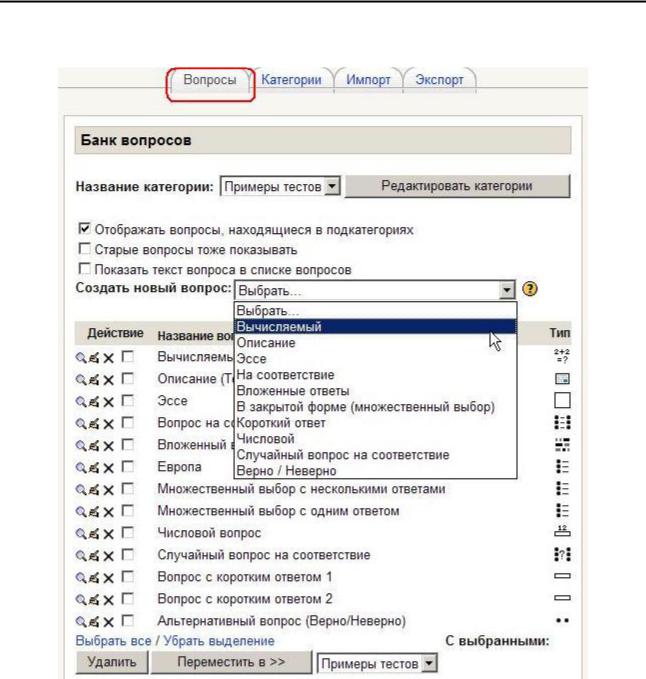
Task: Click the numerical type icon for Числовой вопрос
Action: 562,531
